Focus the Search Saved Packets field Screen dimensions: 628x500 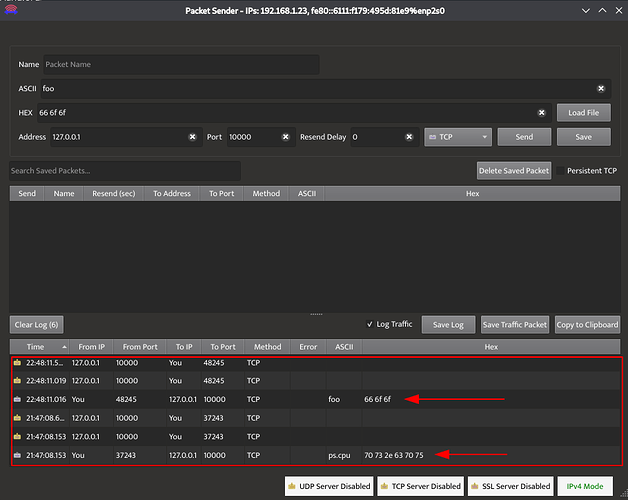125,171
